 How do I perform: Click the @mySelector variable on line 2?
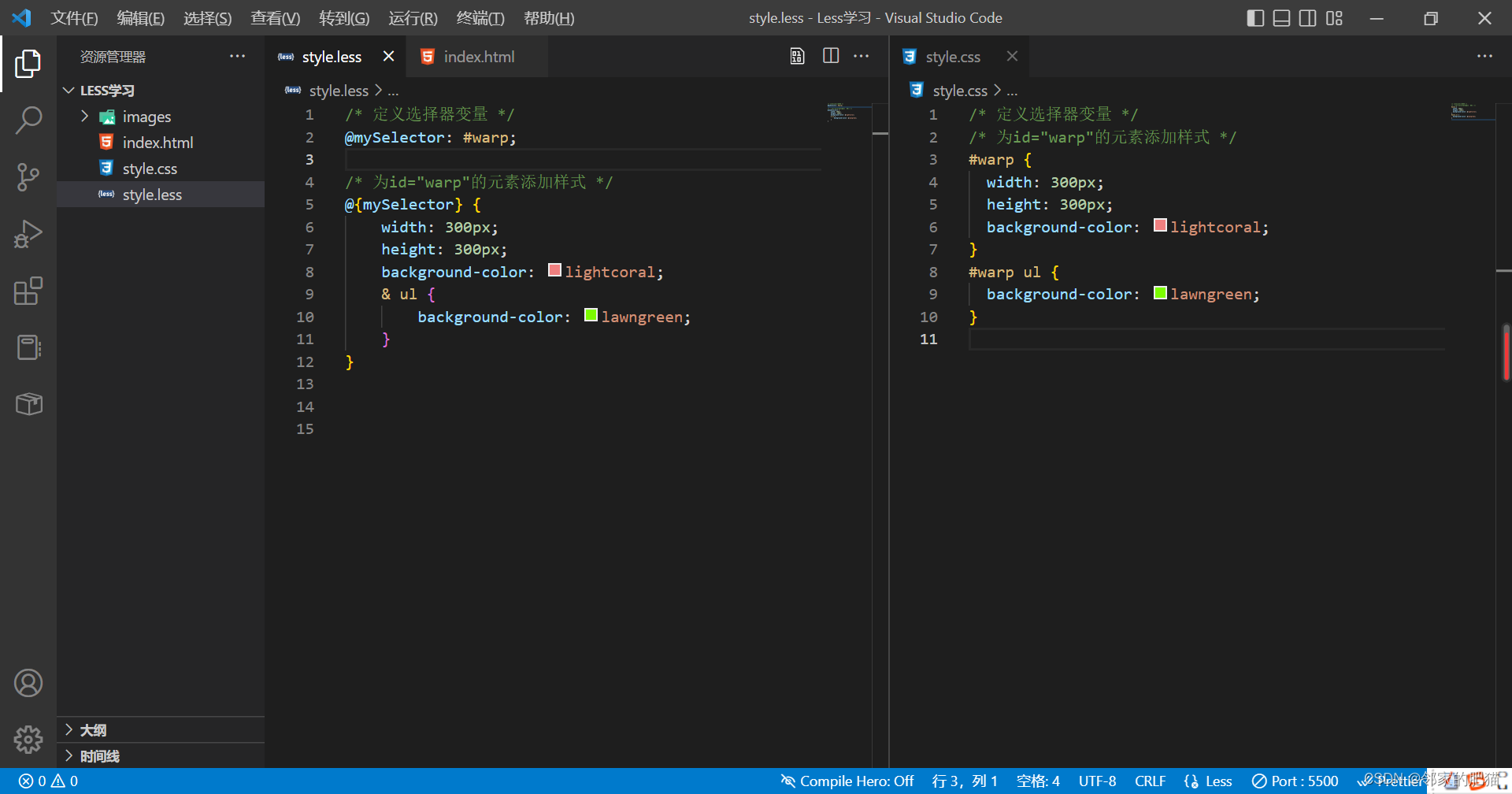point(395,137)
